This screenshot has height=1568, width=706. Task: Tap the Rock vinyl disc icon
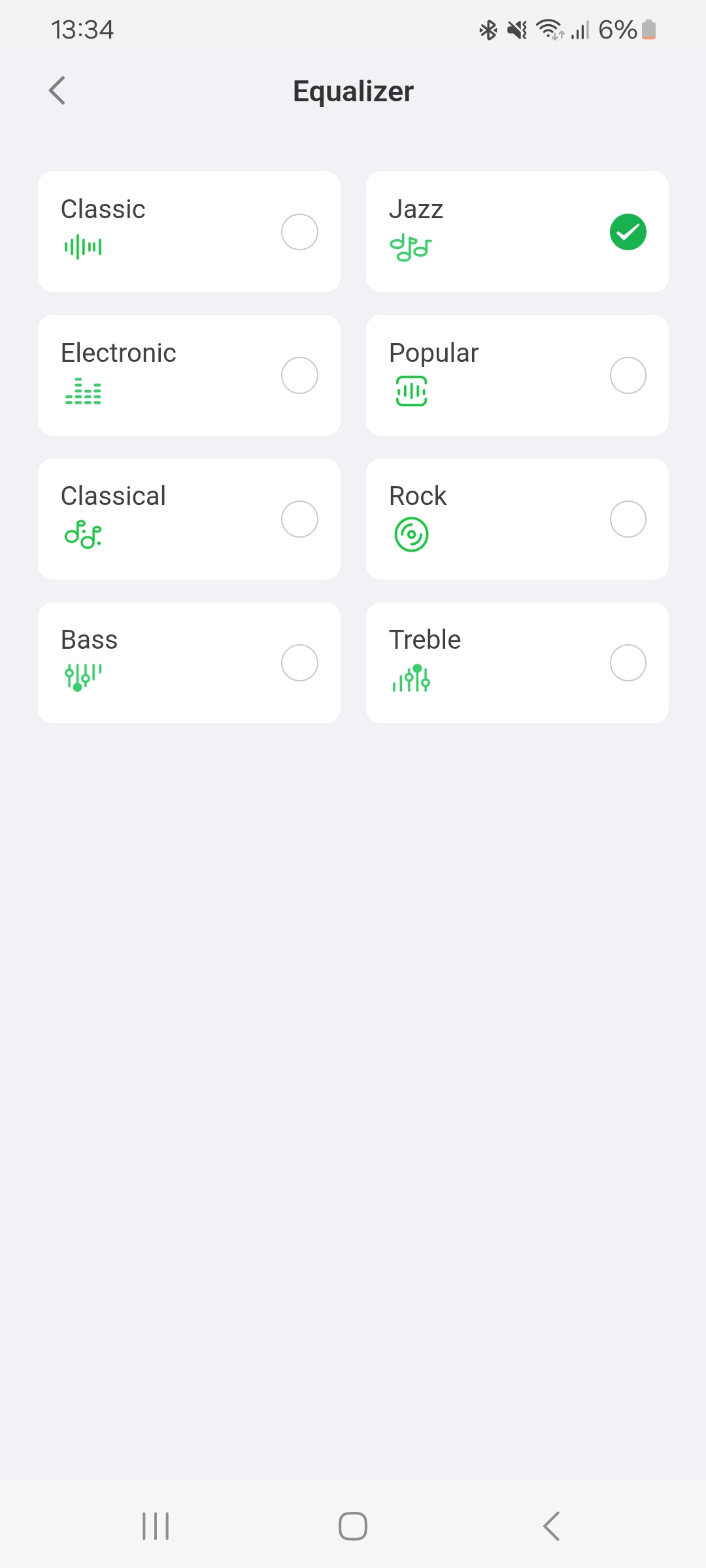pyautogui.click(x=411, y=534)
